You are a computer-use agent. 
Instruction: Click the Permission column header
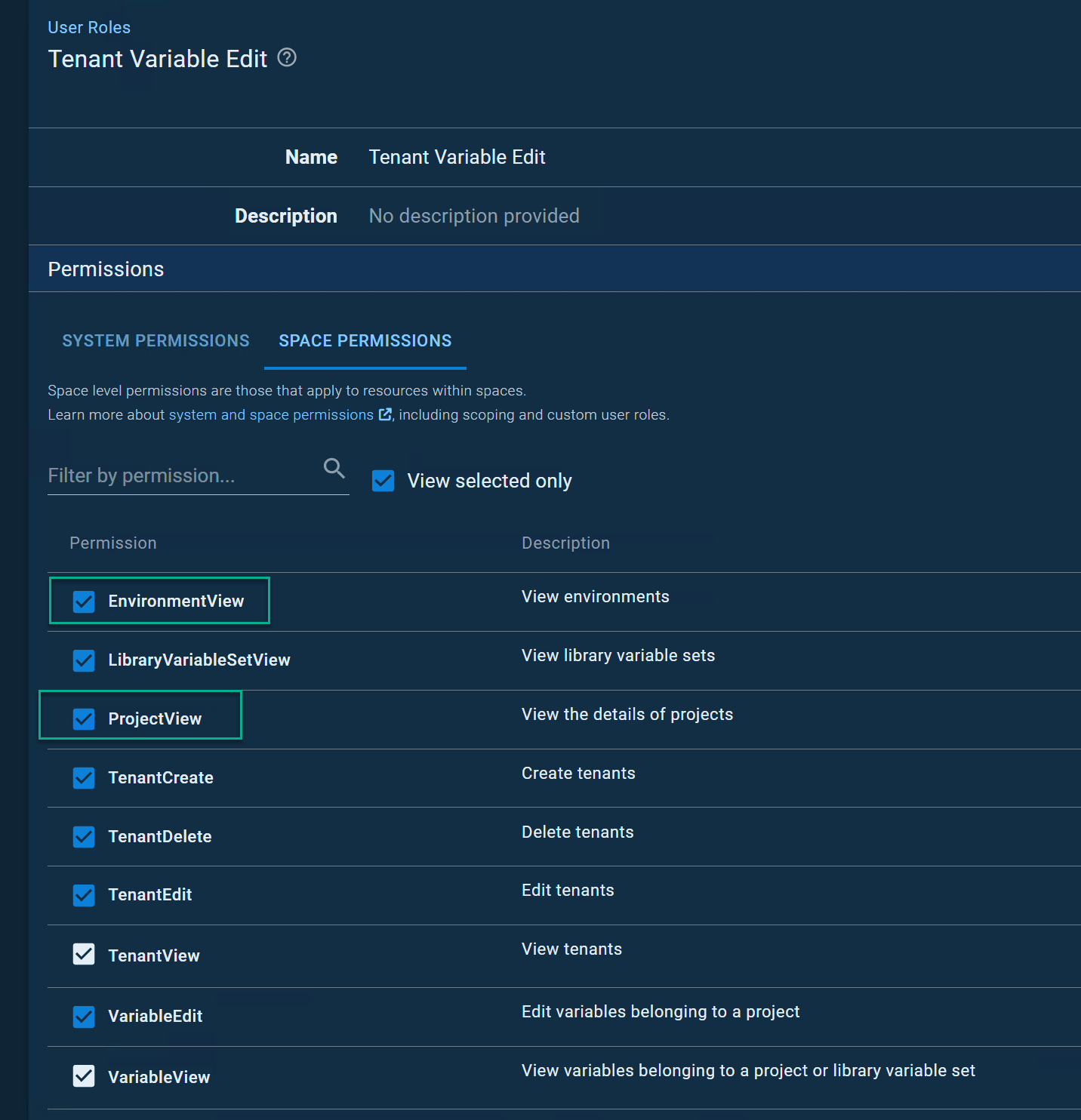[x=112, y=543]
